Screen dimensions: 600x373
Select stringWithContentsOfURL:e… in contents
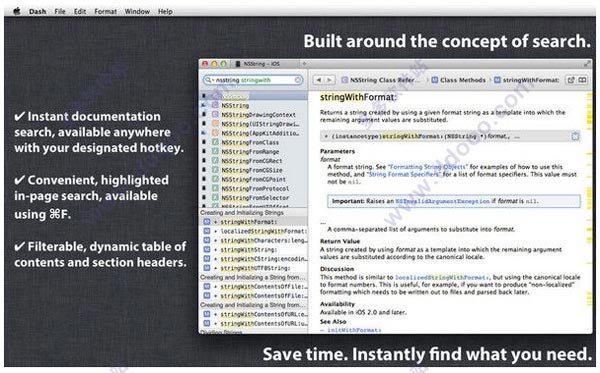click(x=253, y=314)
